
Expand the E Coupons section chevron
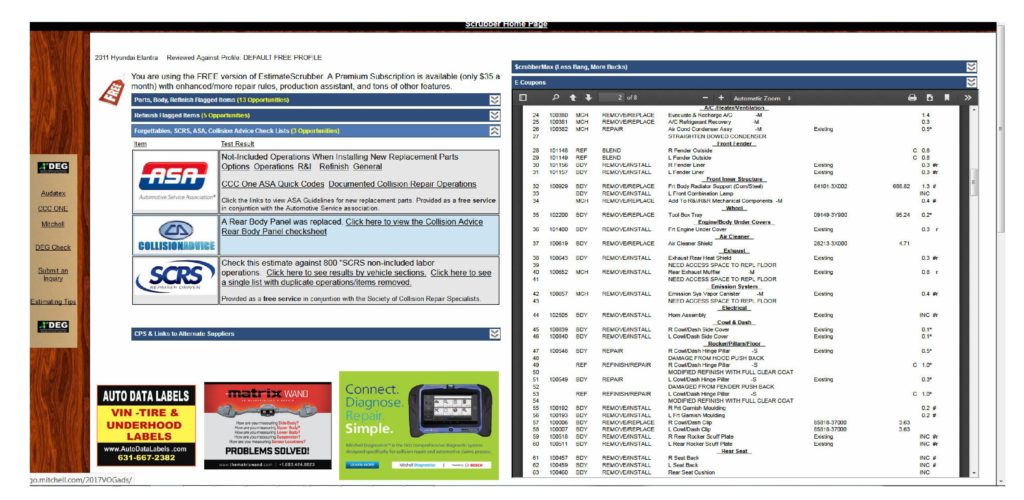click(971, 82)
